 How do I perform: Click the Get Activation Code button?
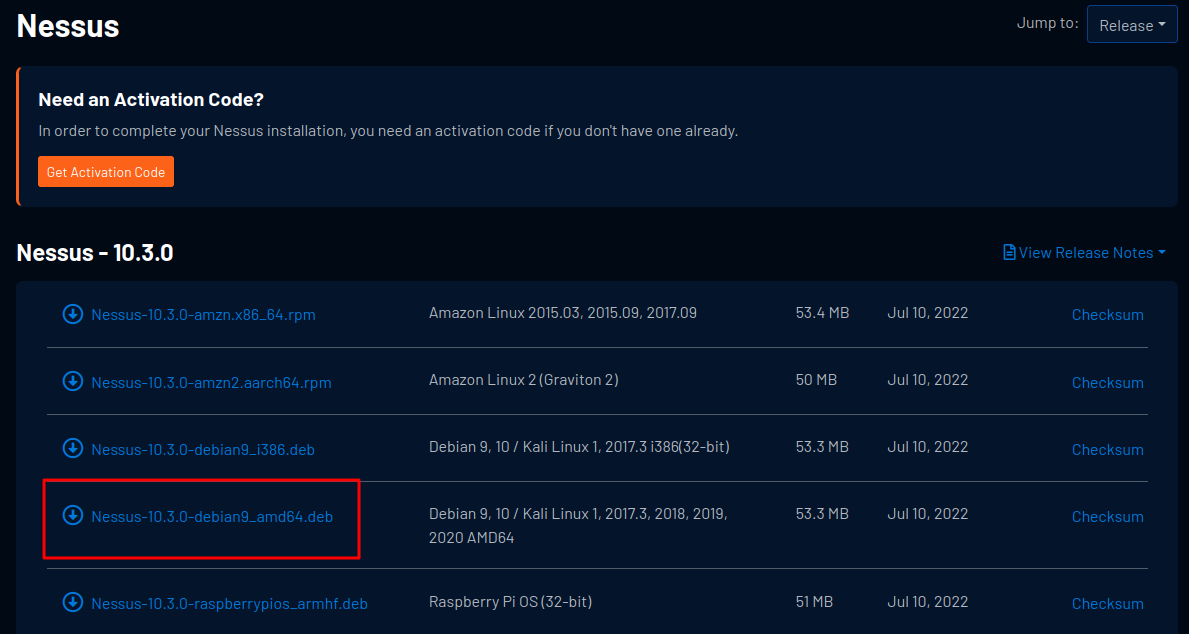tap(106, 172)
